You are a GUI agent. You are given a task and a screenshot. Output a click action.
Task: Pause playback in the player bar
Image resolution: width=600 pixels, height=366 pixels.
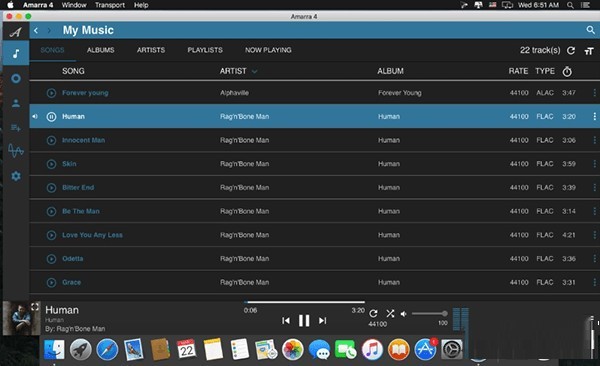pos(304,320)
